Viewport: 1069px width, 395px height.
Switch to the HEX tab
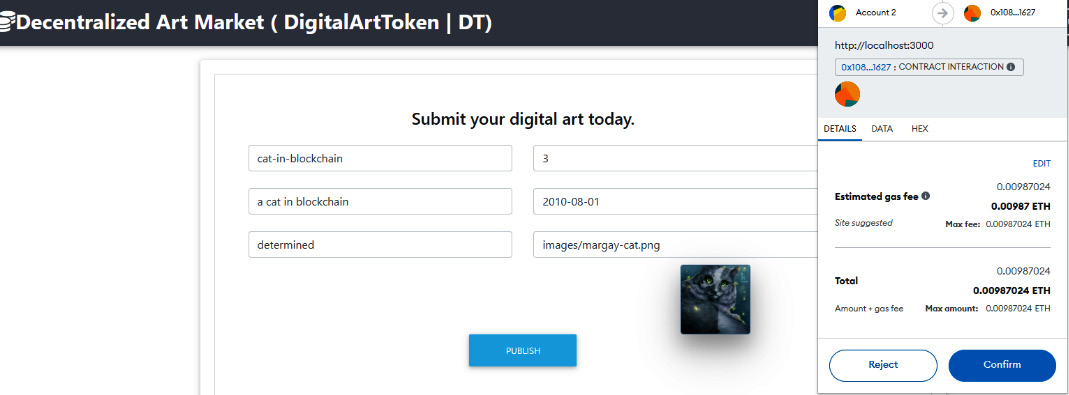click(919, 128)
